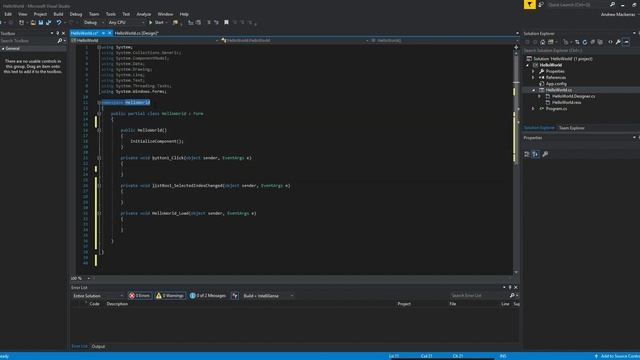
Task: Select HelloWorld.resx in Solution Explorer
Action: coord(566,102)
